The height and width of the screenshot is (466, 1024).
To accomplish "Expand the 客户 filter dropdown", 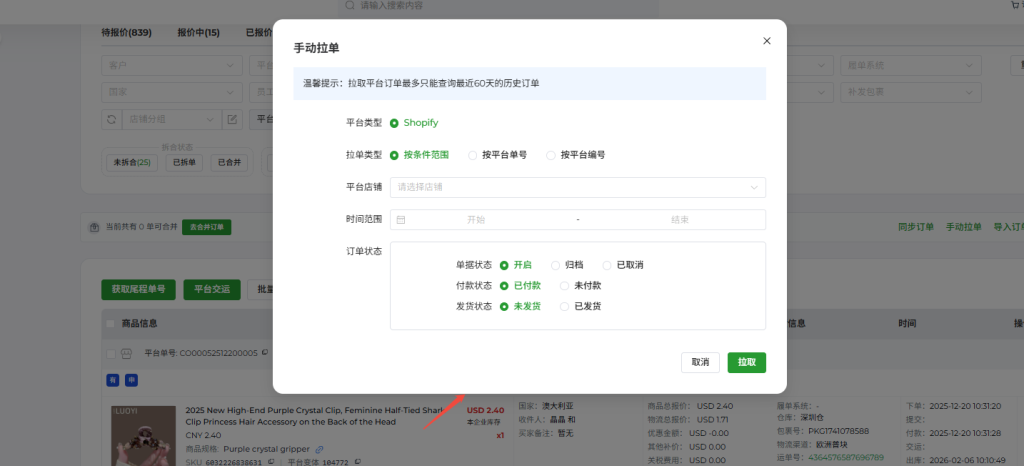I will [x=171, y=65].
